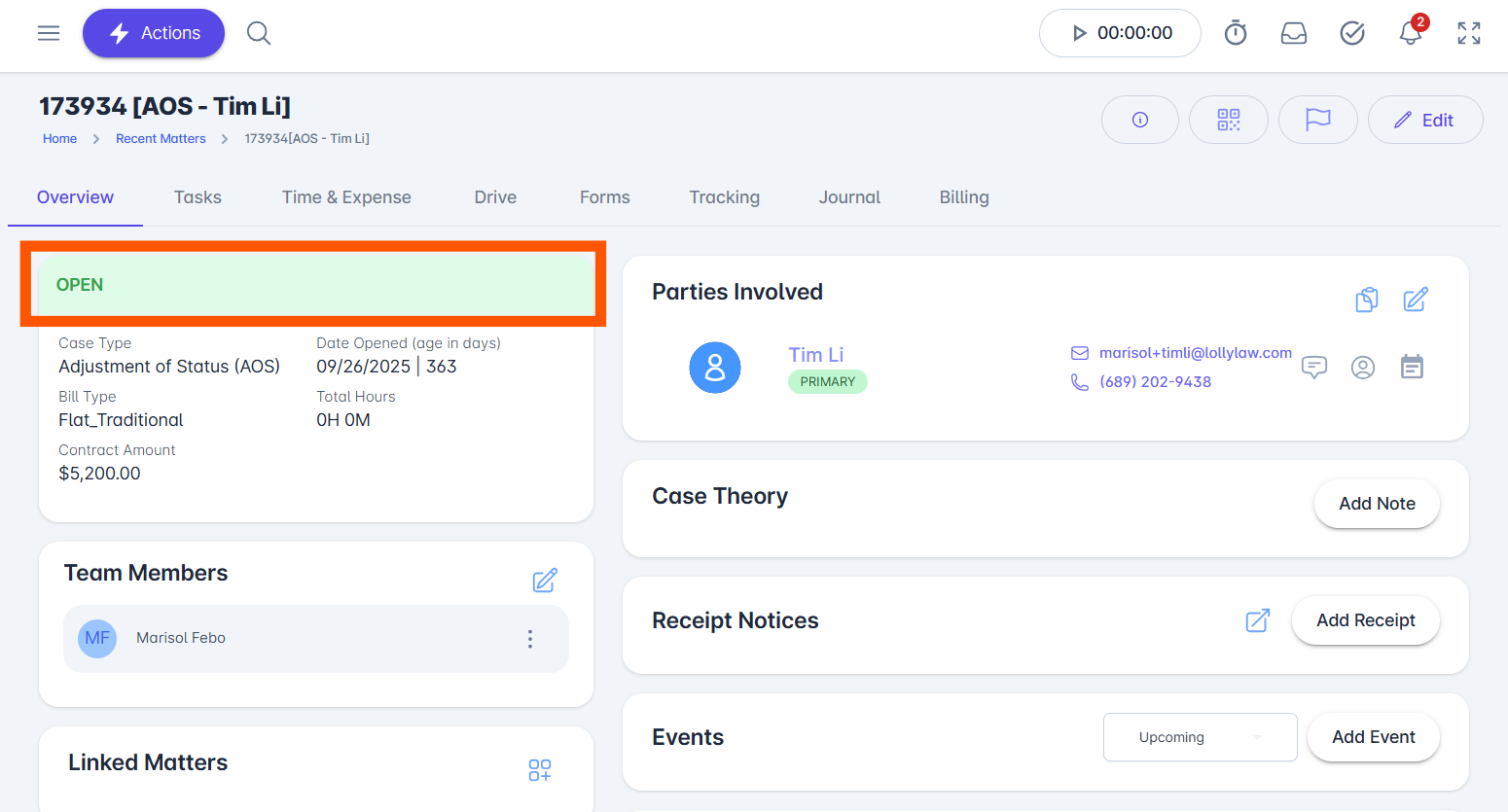Screen dimensions: 1508x812
Task: Open the stopwatch timer icon
Action: point(1236,33)
